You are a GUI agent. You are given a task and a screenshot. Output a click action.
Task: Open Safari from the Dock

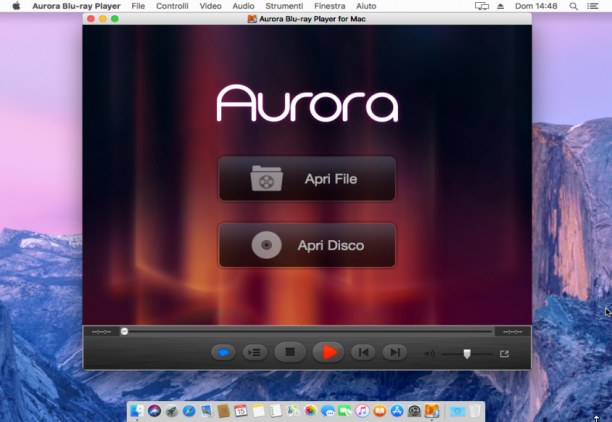click(189, 411)
